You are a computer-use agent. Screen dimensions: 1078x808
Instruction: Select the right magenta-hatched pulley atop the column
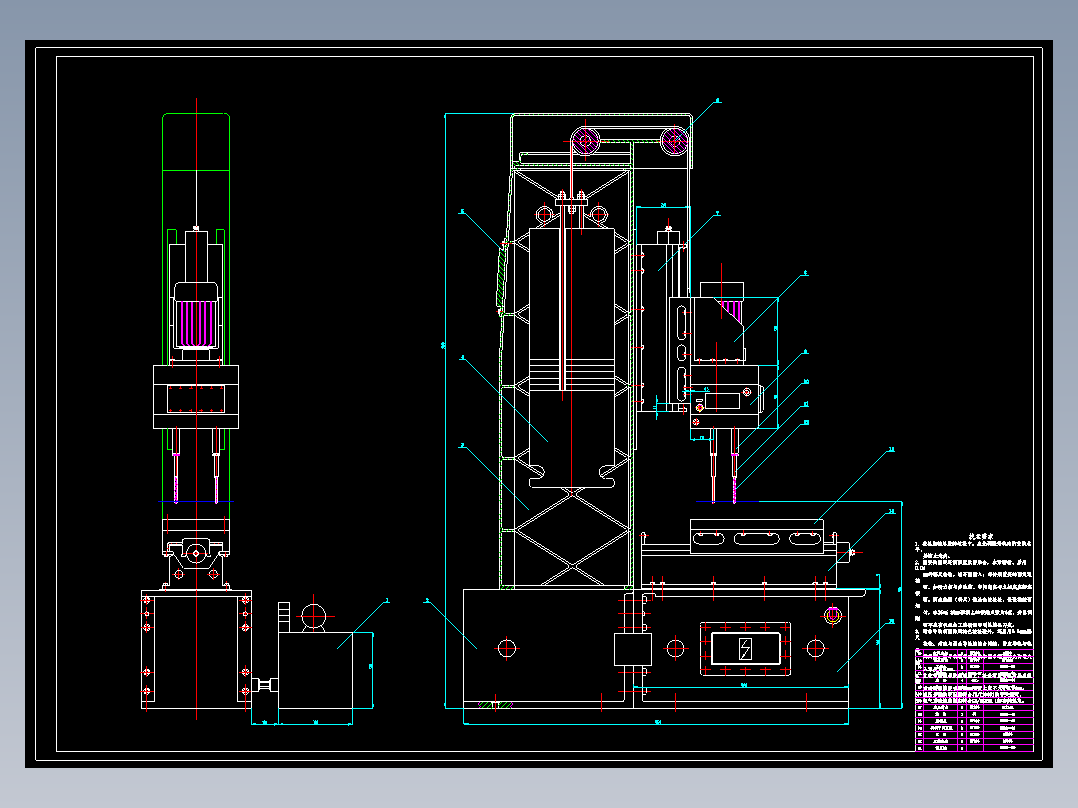click(674, 140)
